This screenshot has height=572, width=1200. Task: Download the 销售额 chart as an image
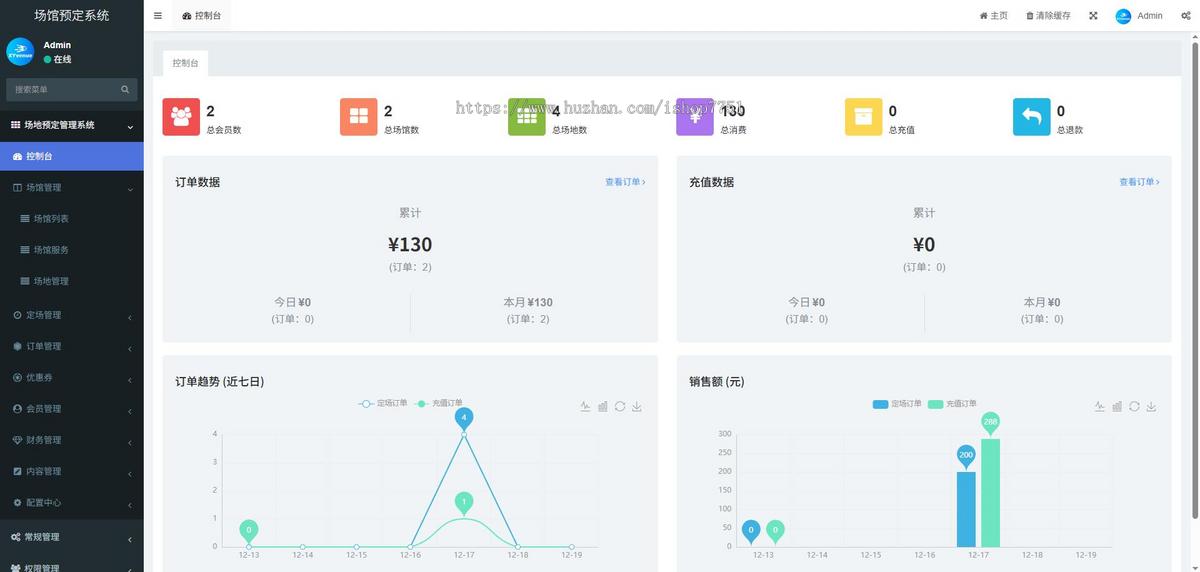[1151, 406]
